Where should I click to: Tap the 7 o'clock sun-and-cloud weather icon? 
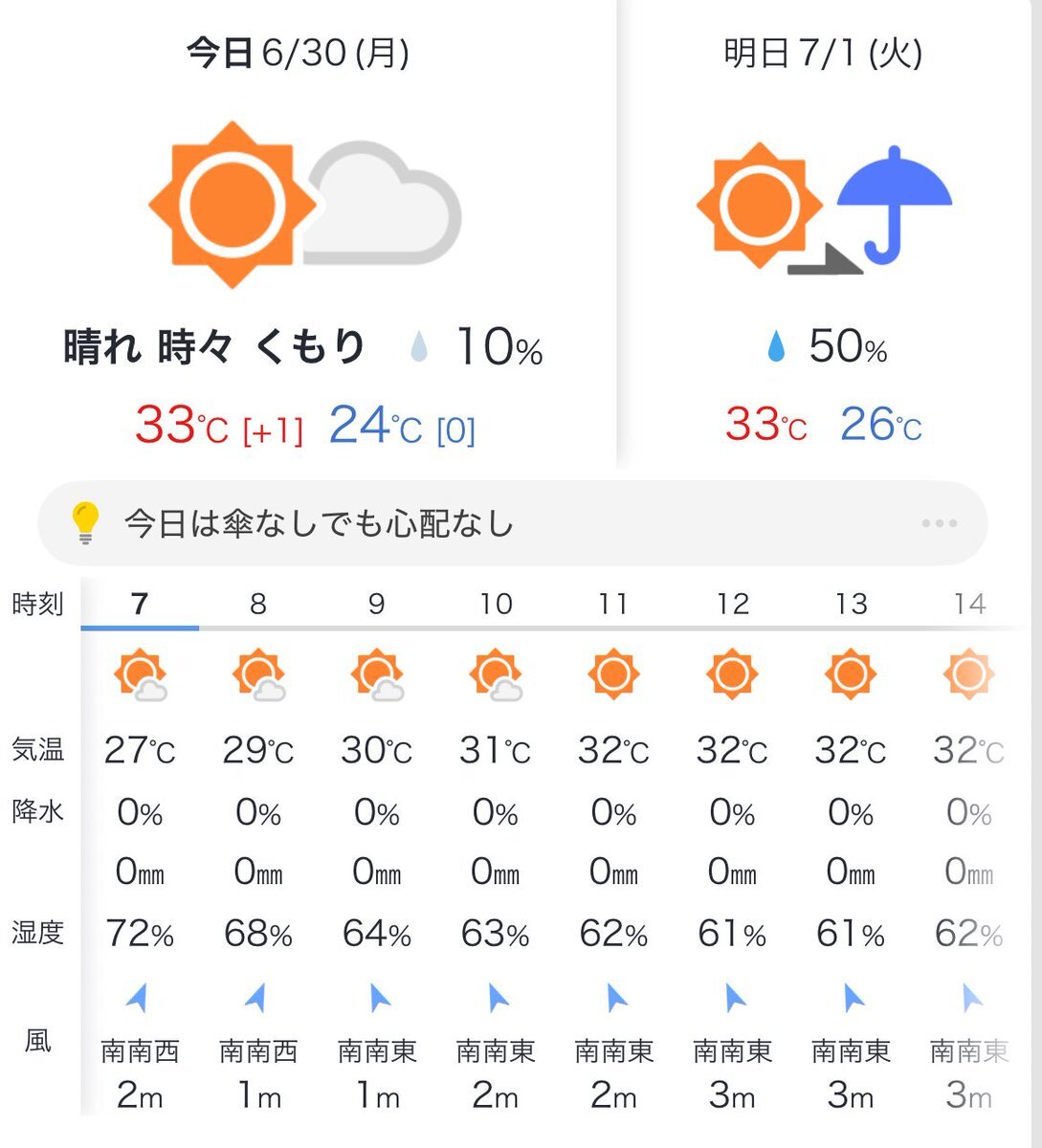pyautogui.click(x=140, y=675)
